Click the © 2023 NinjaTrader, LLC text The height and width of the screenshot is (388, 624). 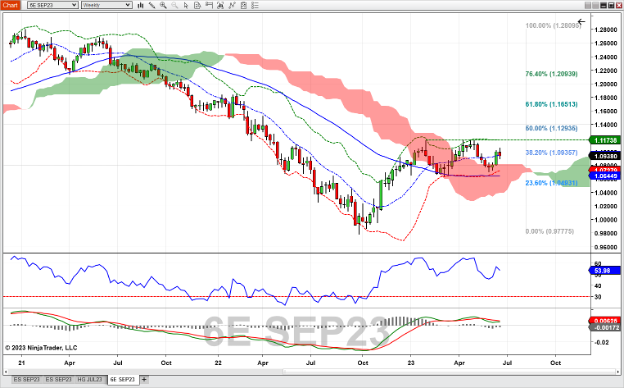coord(41,347)
